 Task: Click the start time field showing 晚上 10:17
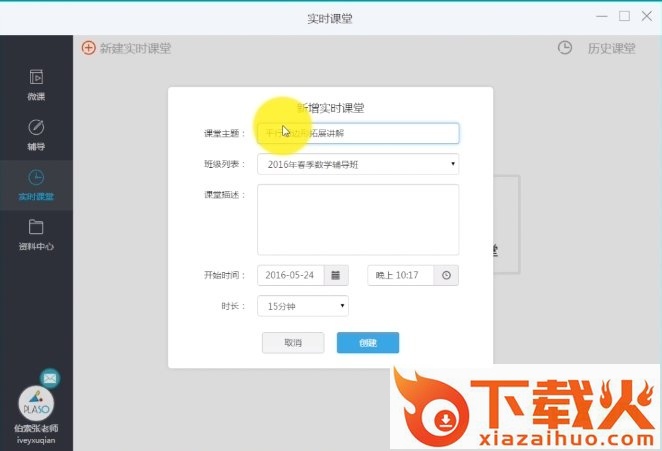402,275
